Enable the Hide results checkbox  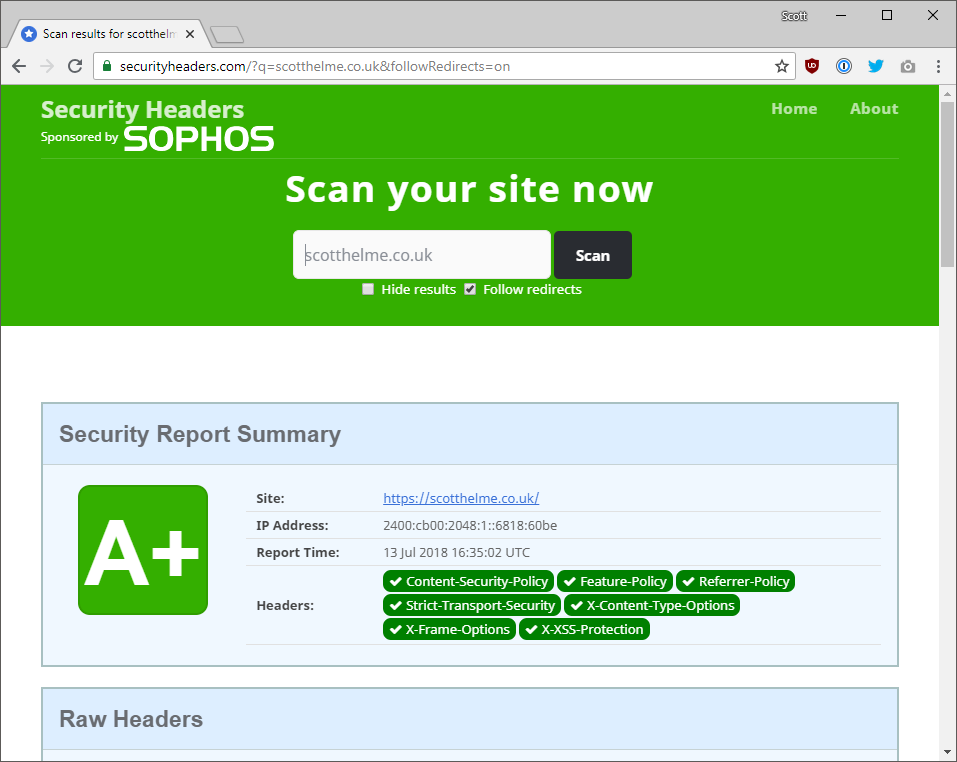click(x=368, y=288)
